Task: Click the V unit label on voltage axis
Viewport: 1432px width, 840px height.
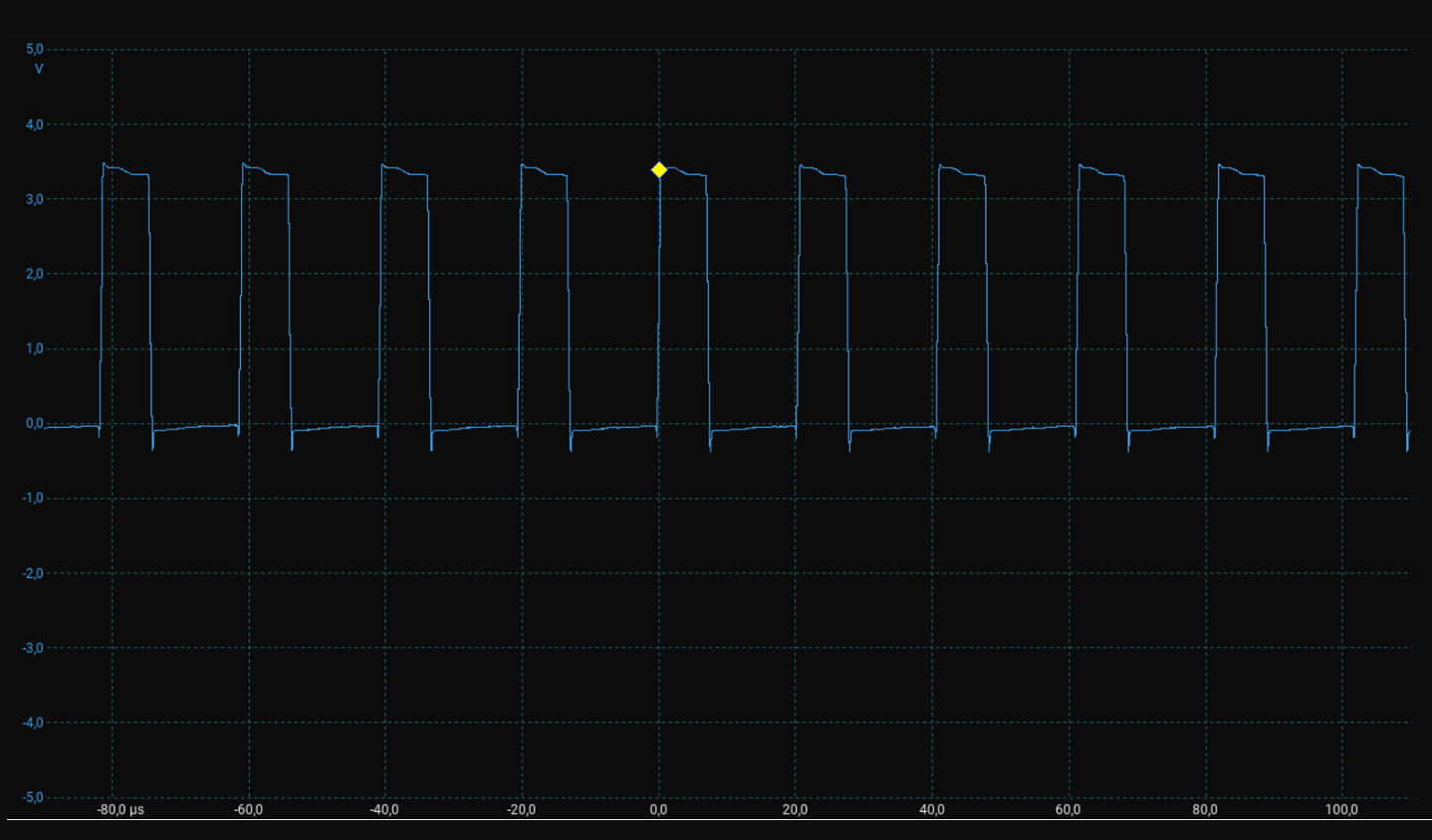Action: click(39, 69)
